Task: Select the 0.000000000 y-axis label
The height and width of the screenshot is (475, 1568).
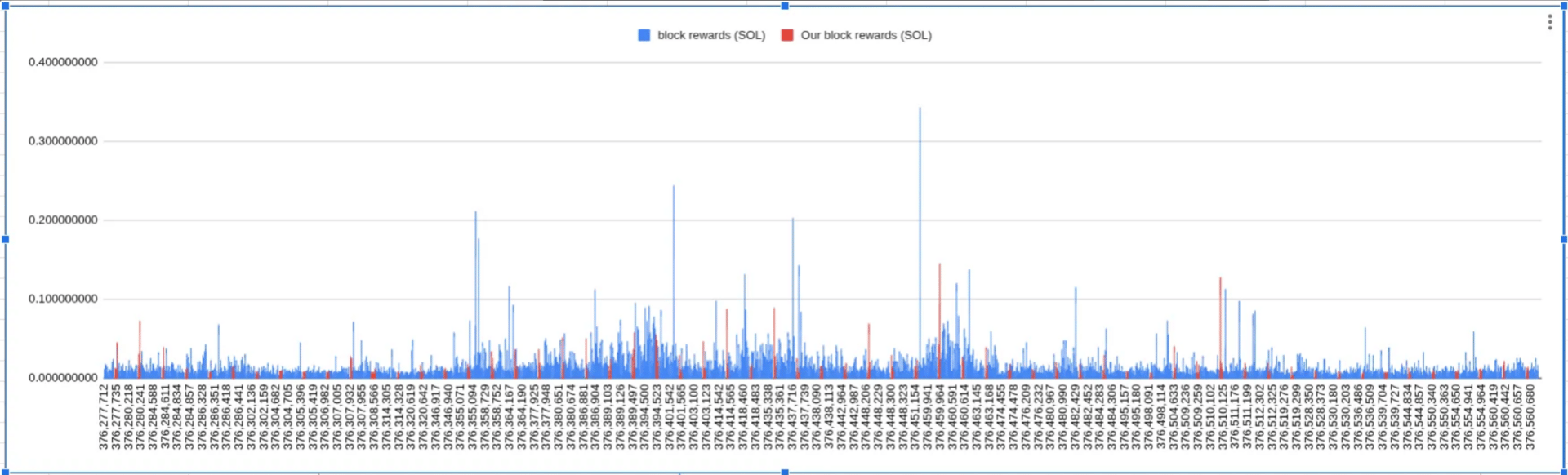Action: point(63,378)
